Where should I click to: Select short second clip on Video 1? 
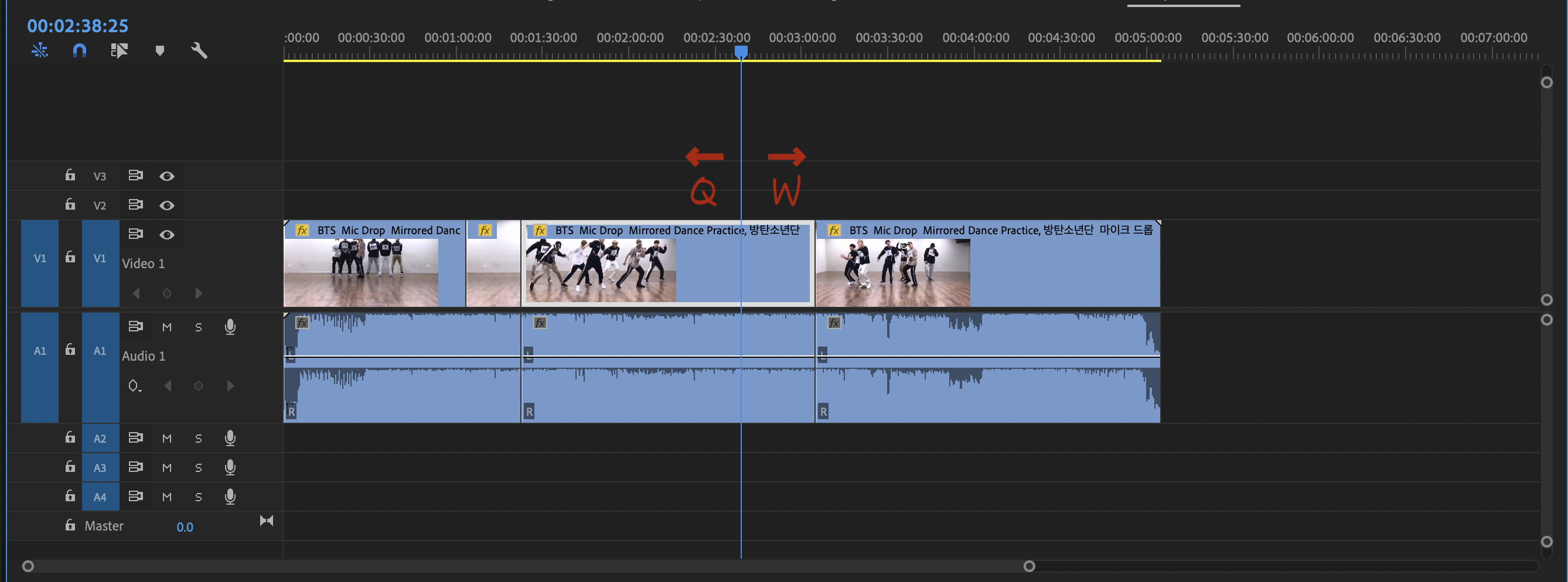coord(493,264)
